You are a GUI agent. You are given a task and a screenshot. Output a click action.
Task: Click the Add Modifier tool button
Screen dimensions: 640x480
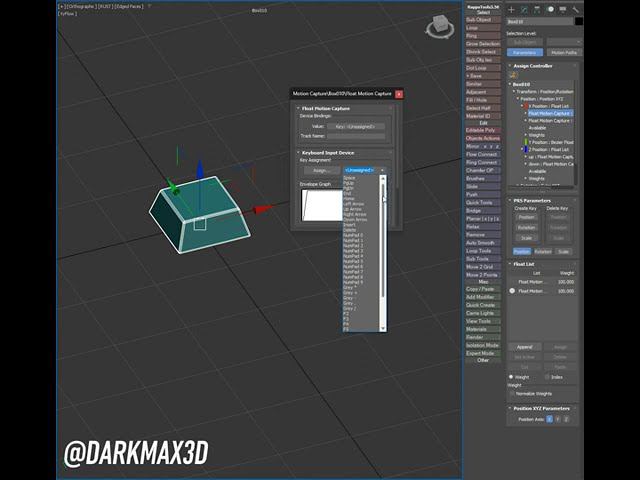(483, 297)
